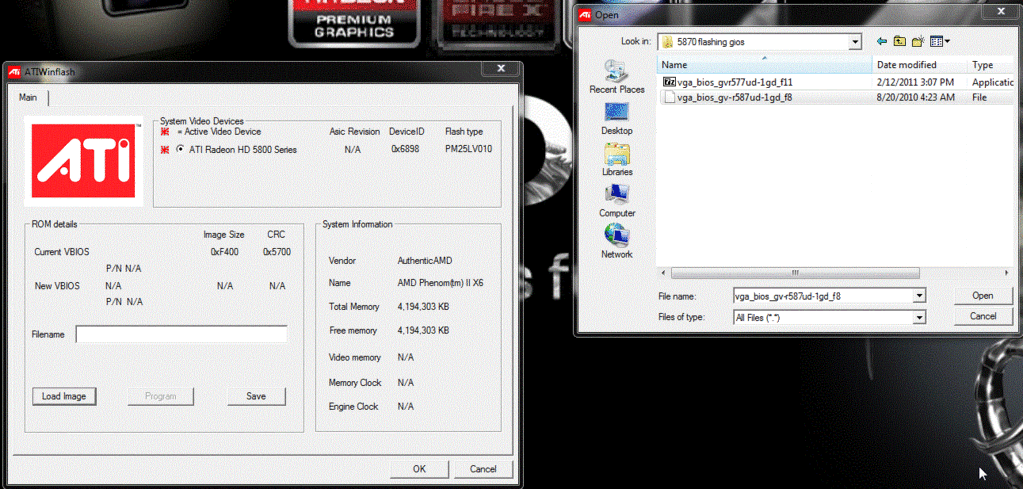Screen dimensions: 1023x489
Task: Open Libraries in the sidebar
Action: pyautogui.click(x=617, y=160)
